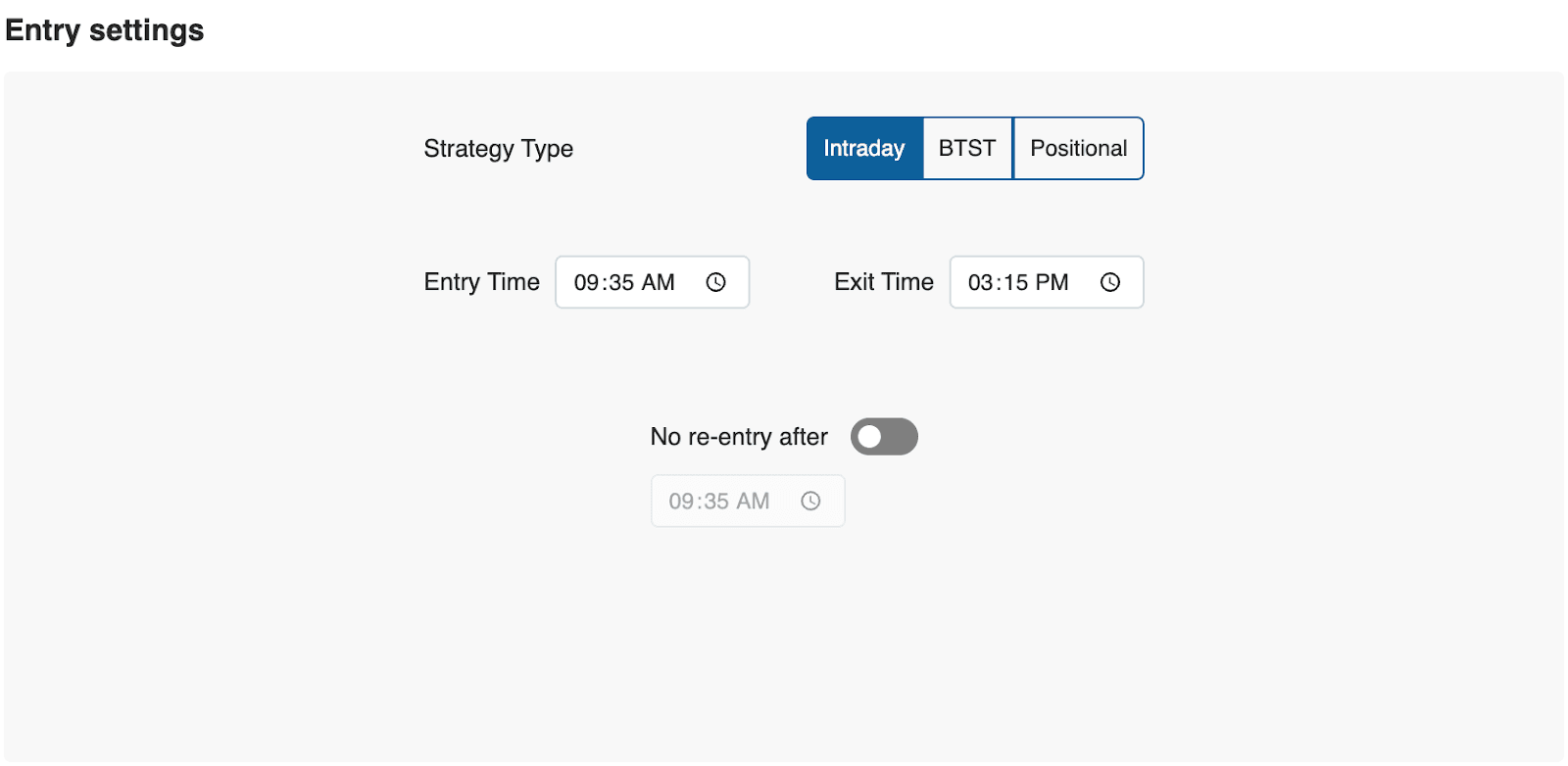Click the Strategy Type label

pyautogui.click(x=498, y=149)
